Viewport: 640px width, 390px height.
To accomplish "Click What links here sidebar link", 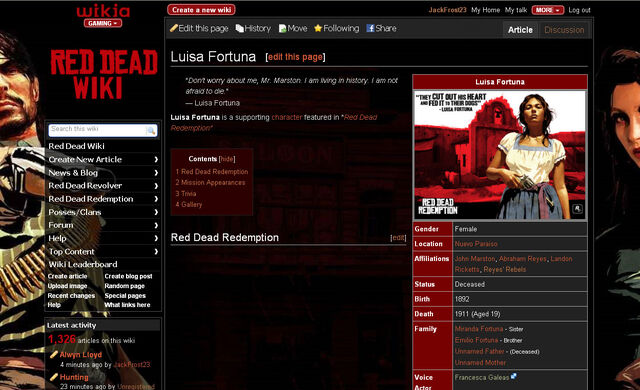I will (x=127, y=305).
